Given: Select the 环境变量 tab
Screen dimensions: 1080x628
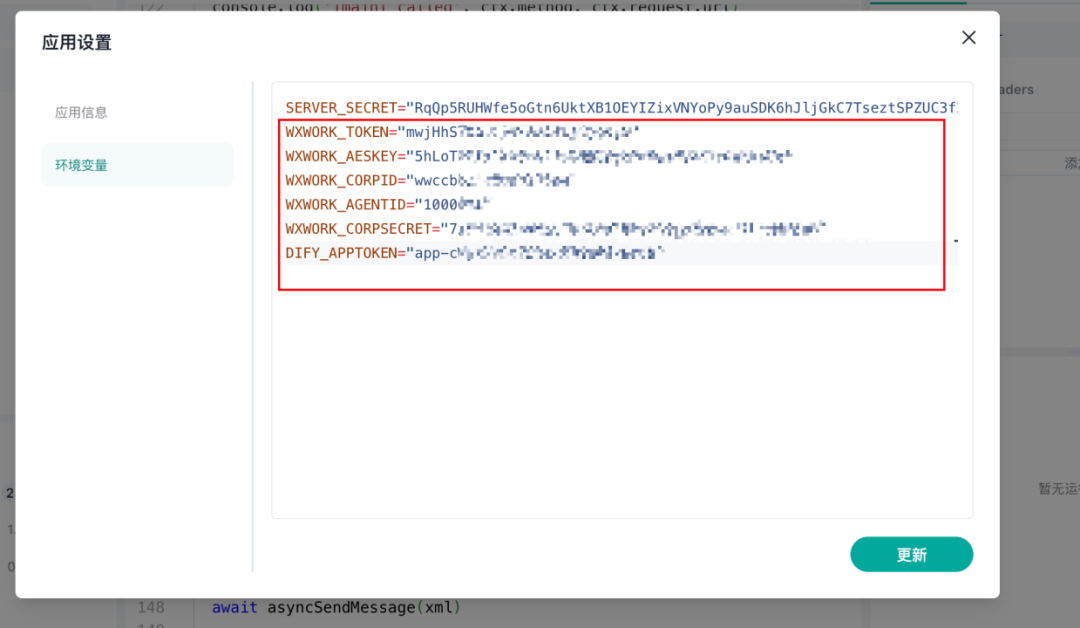Looking at the screenshot, I should (x=81, y=165).
